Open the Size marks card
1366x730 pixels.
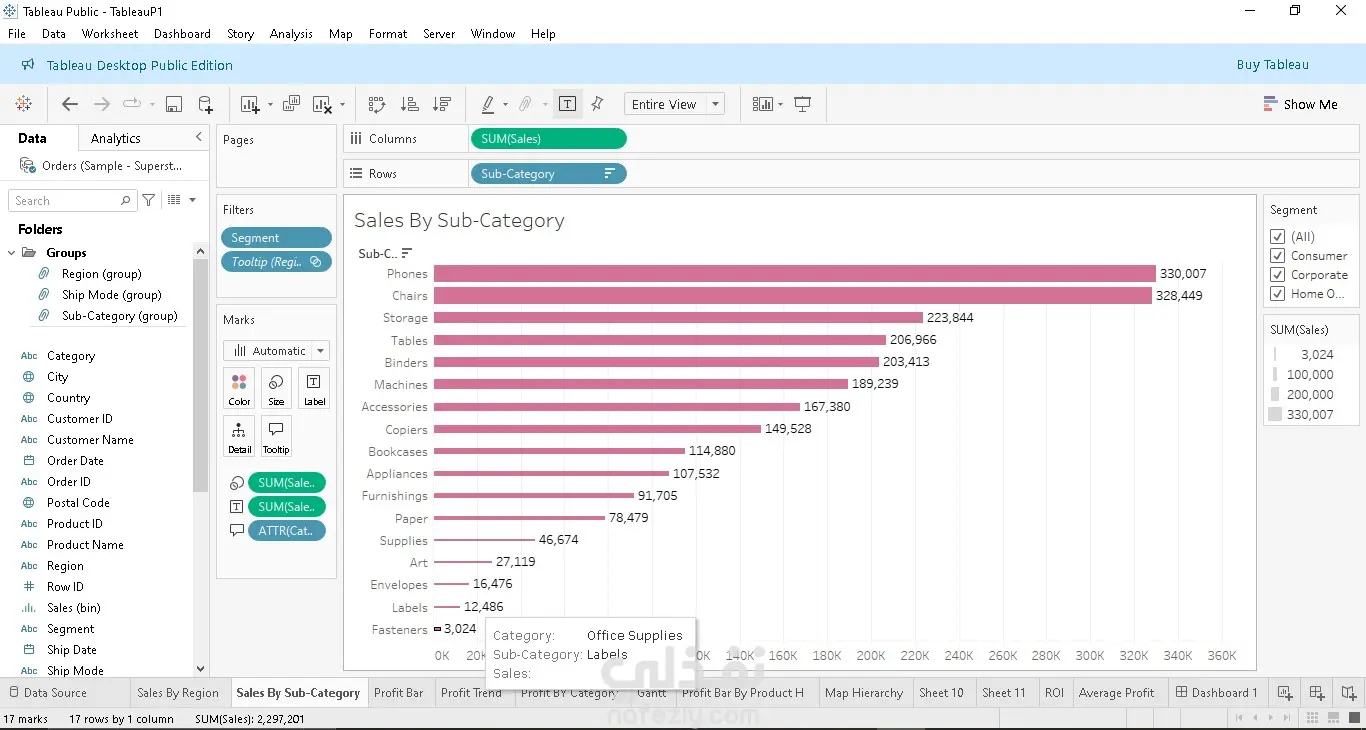pos(276,388)
